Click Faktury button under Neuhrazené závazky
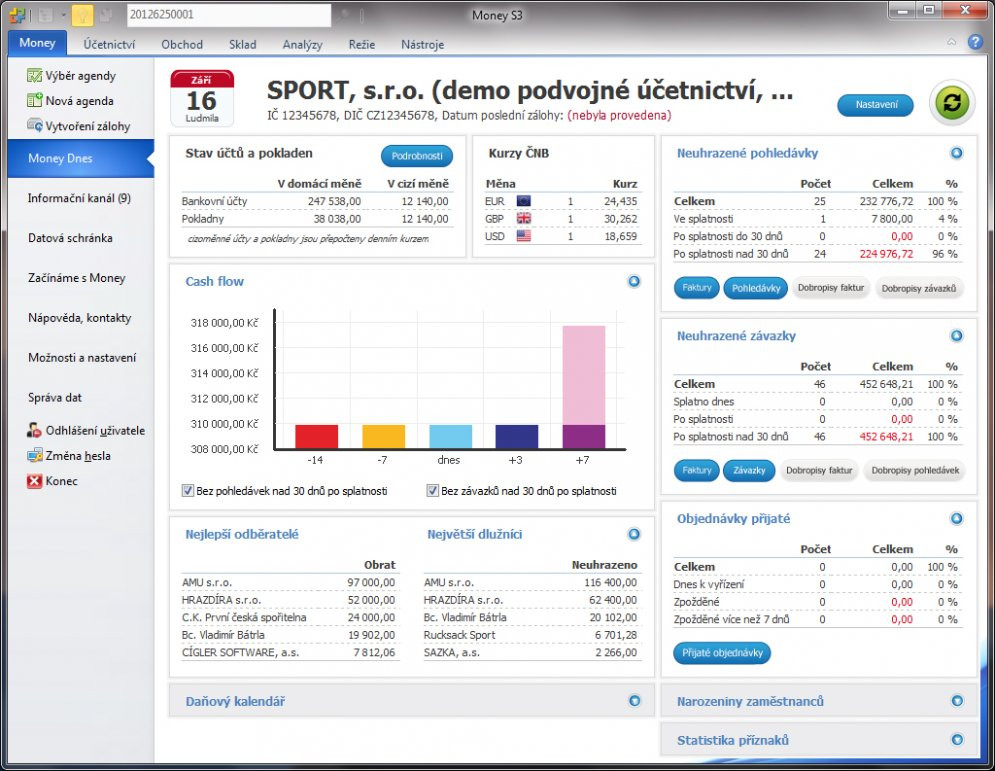The image size is (995, 771). [x=697, y=471]
